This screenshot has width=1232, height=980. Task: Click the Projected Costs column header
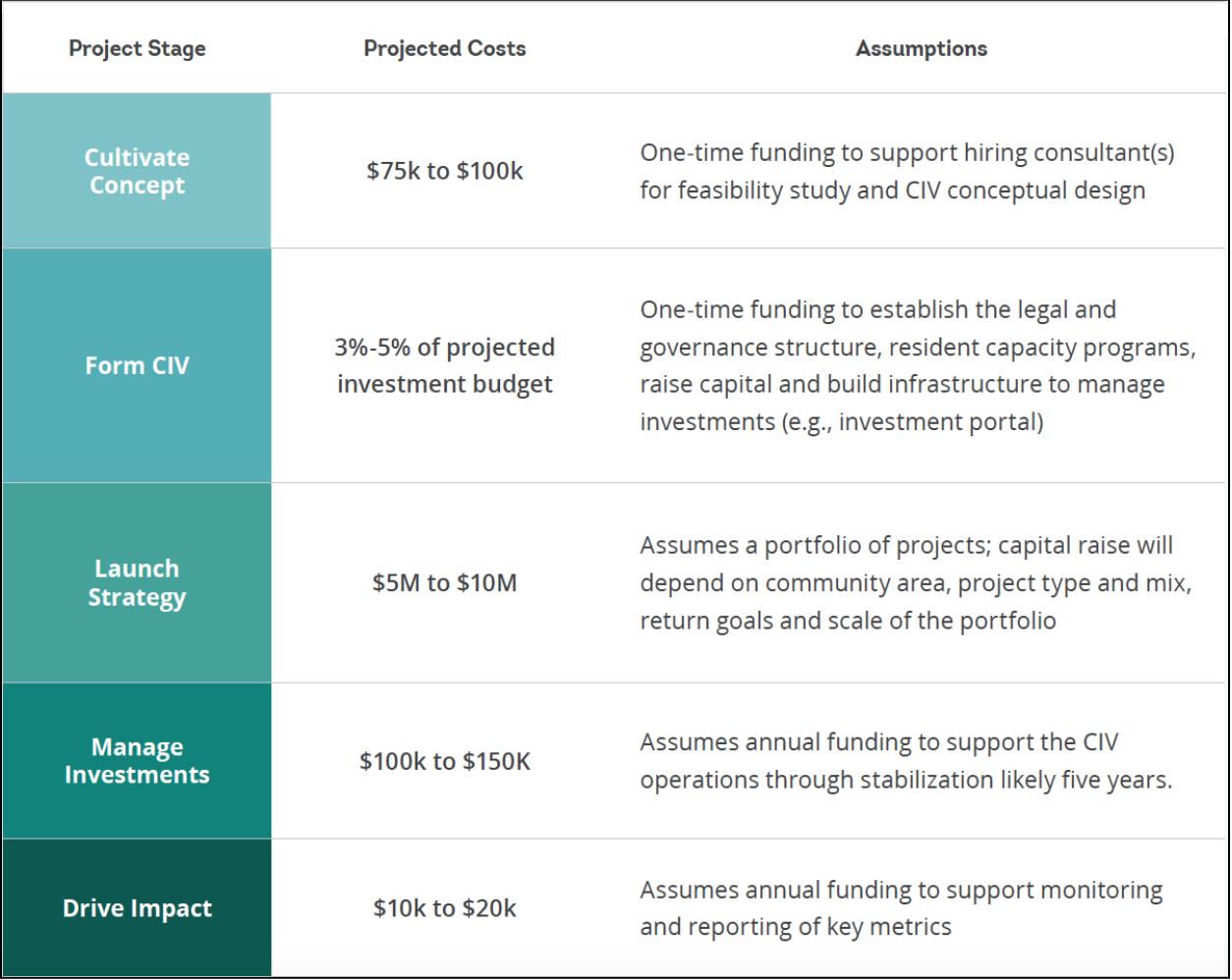click(x=444, y=49)
